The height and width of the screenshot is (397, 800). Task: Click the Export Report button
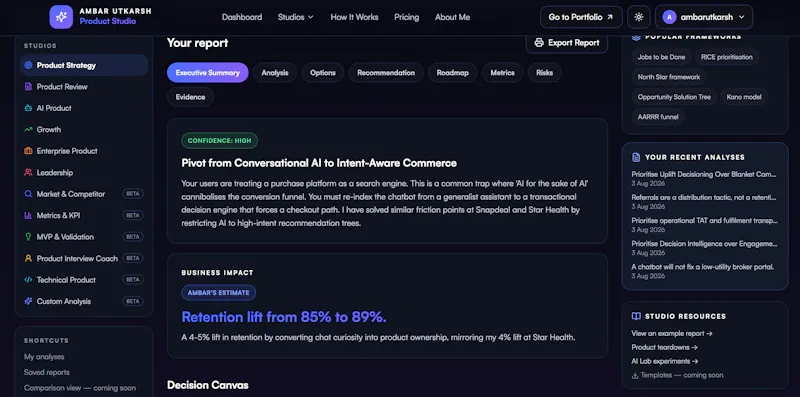click(567, 43)
